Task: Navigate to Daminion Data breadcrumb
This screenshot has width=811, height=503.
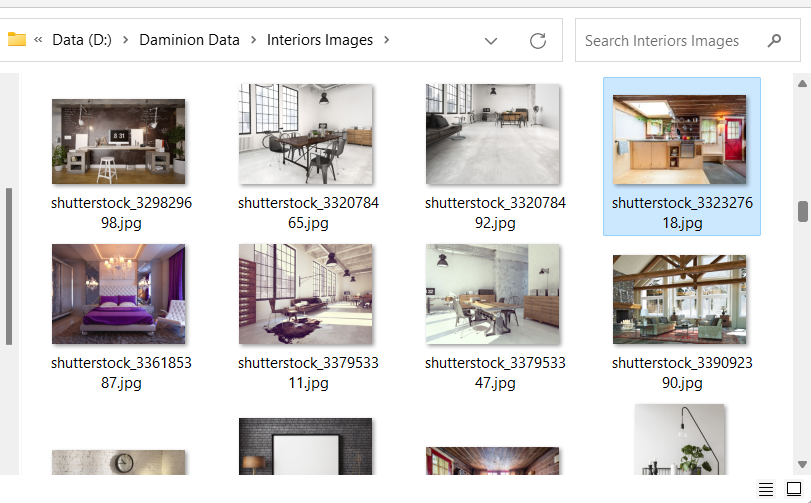Action: pyautogui.click(x=189, y=41)
